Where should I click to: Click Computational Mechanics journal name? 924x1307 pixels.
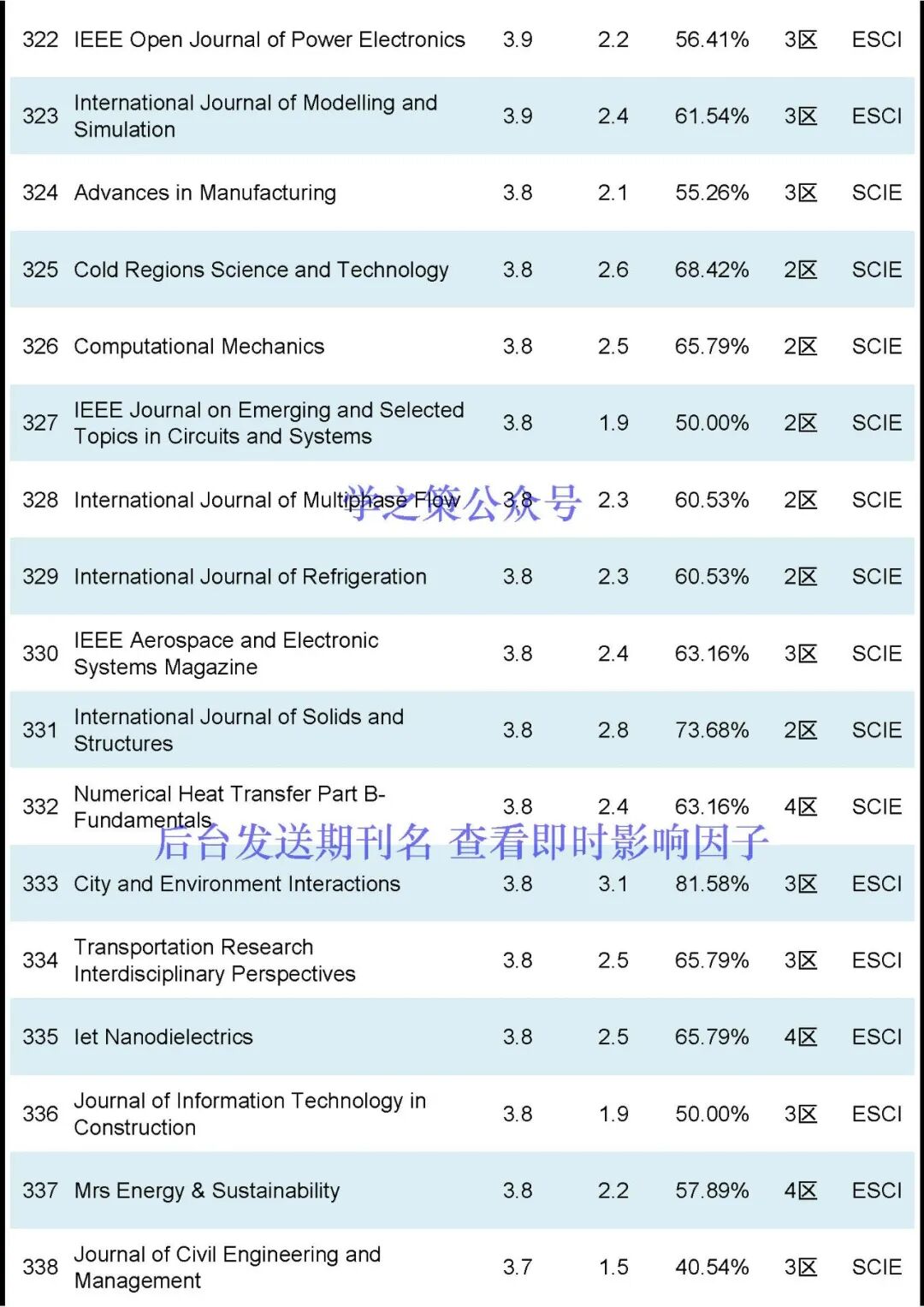pos(199,347)
